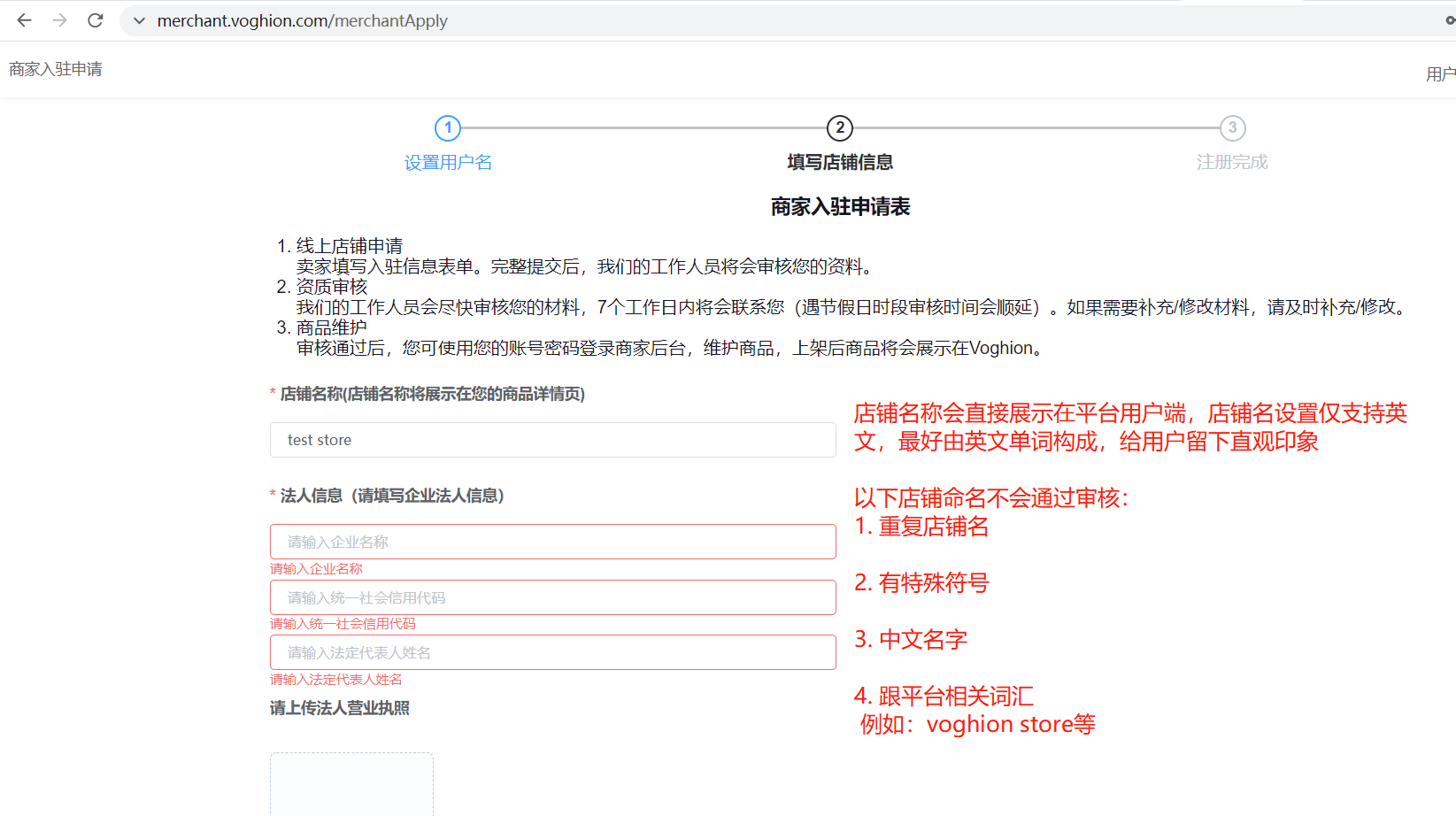Click the 'test store' store name field
Image resolution: width=1456 pixels, height=816 pixels.
coord(552,439)
